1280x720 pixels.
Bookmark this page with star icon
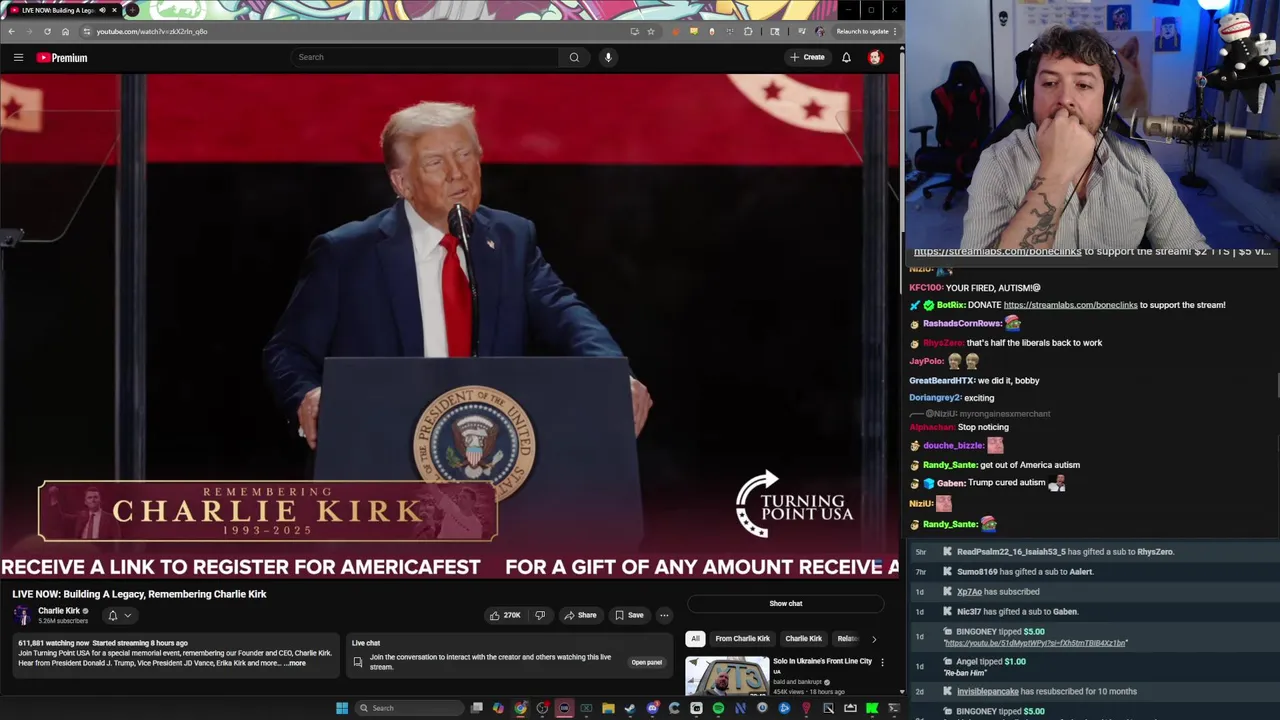click(651, 31)
